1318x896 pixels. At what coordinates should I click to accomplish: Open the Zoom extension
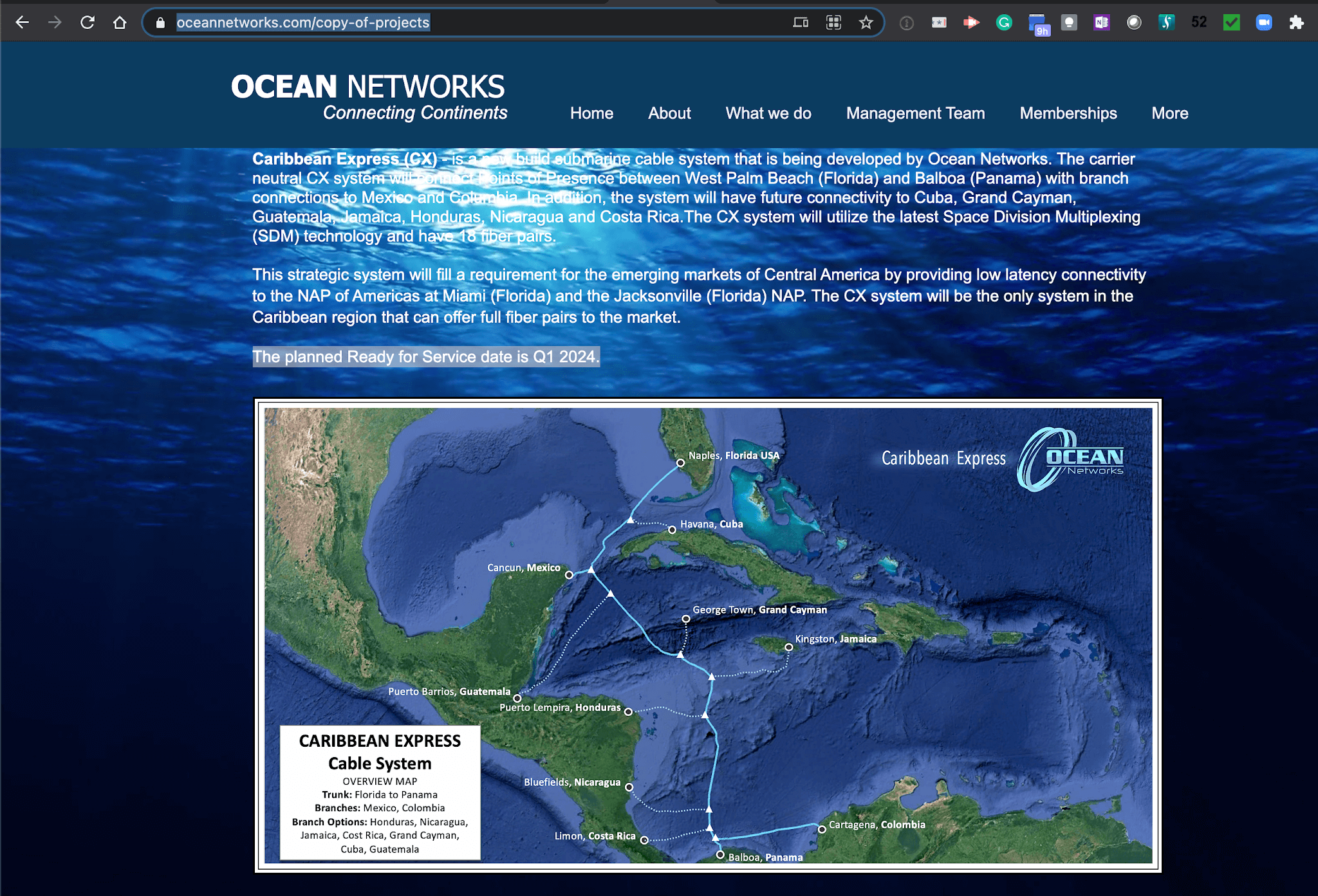pos(1263,22)
